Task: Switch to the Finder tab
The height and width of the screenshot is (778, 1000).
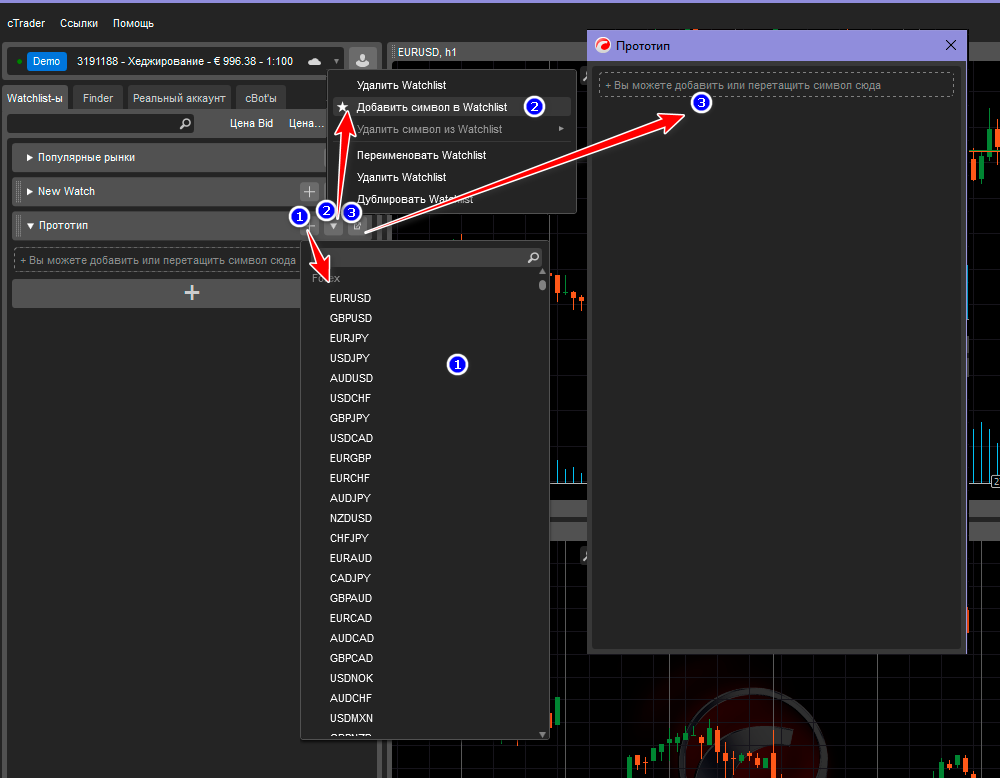Action: coord(98,97)
